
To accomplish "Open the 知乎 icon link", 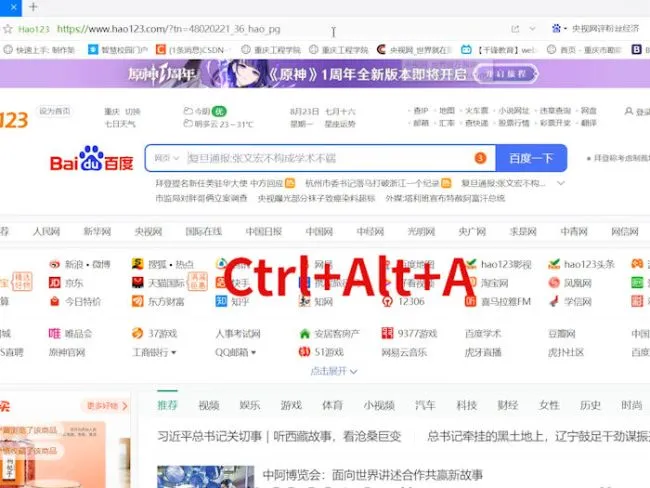I will point(221,301).
